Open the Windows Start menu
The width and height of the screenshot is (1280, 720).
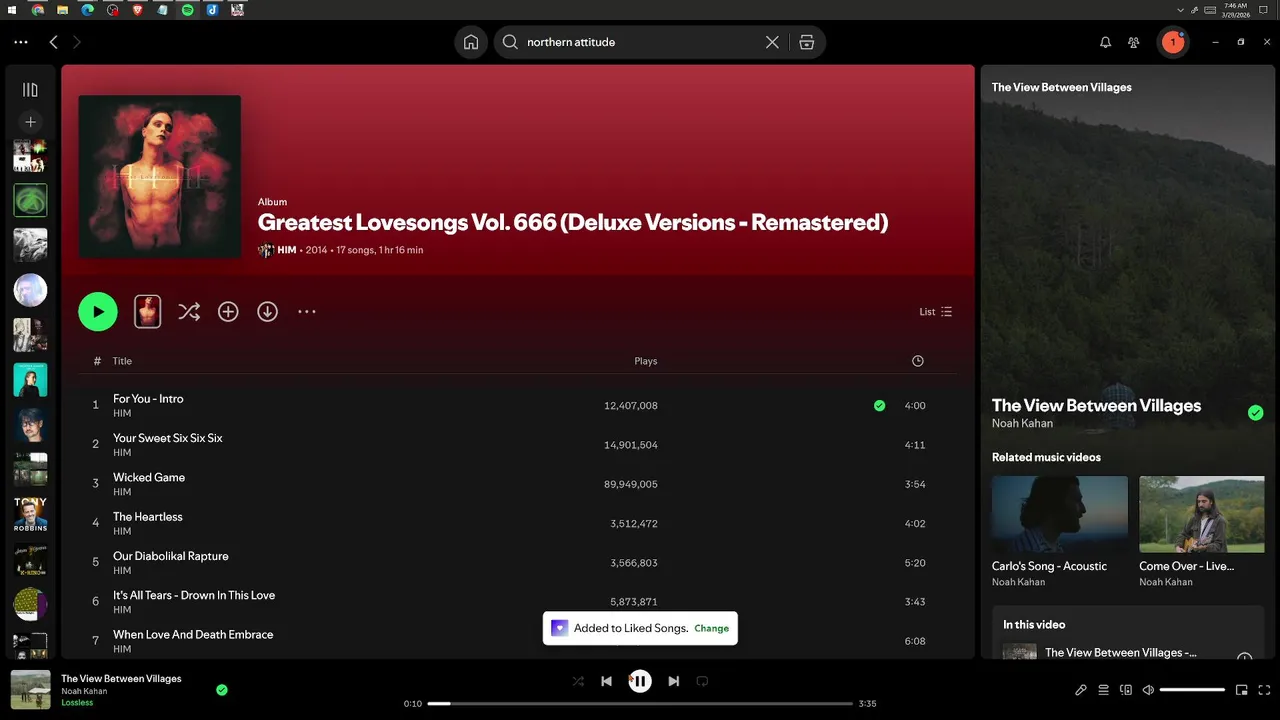click(12, 10)
